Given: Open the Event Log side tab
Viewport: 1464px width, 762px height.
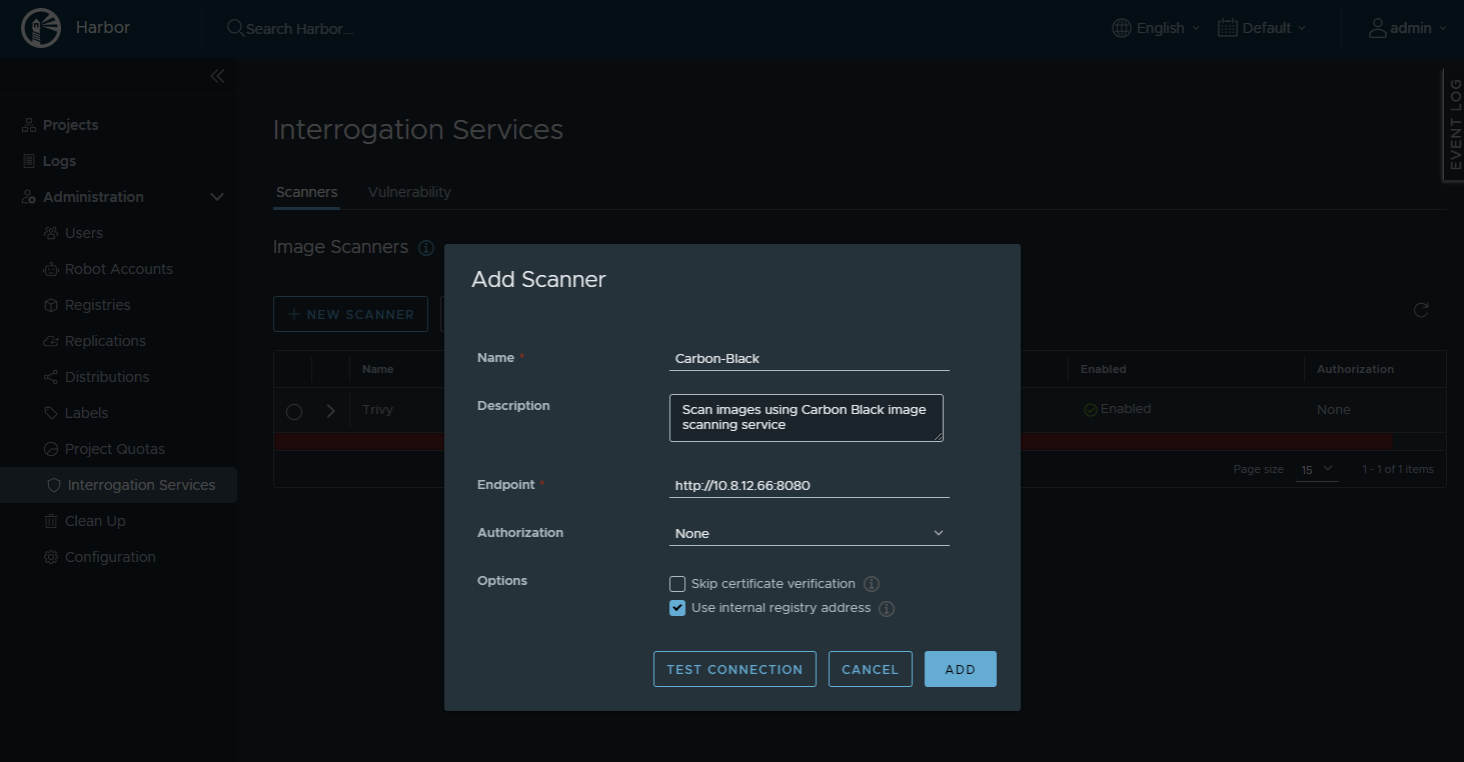Looking at the screenshot, I should tap(1454, 125).
